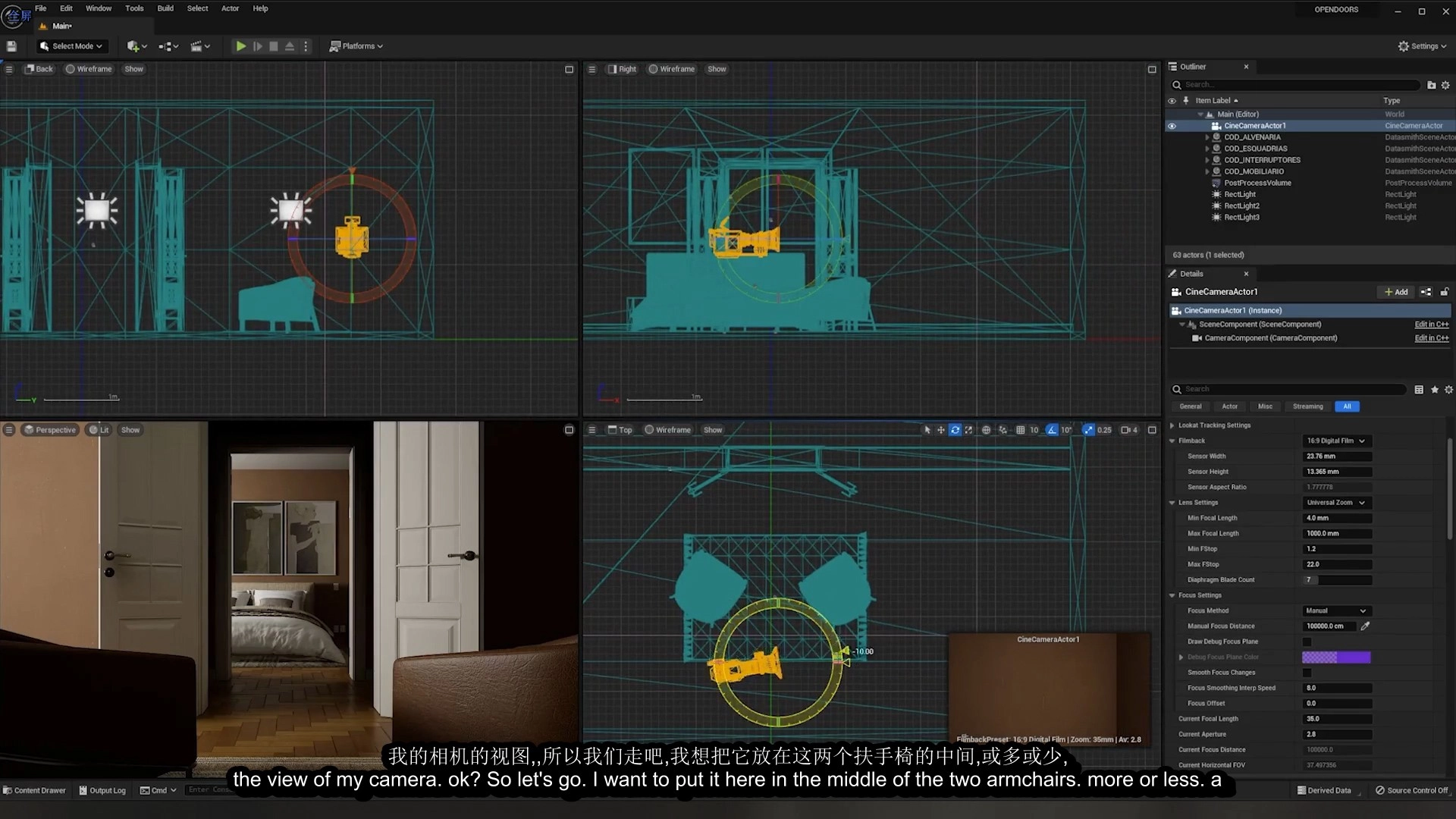Toggle grid snapping in Top viewport
Screen dimensions: 1456x819
click(1021, 430)
